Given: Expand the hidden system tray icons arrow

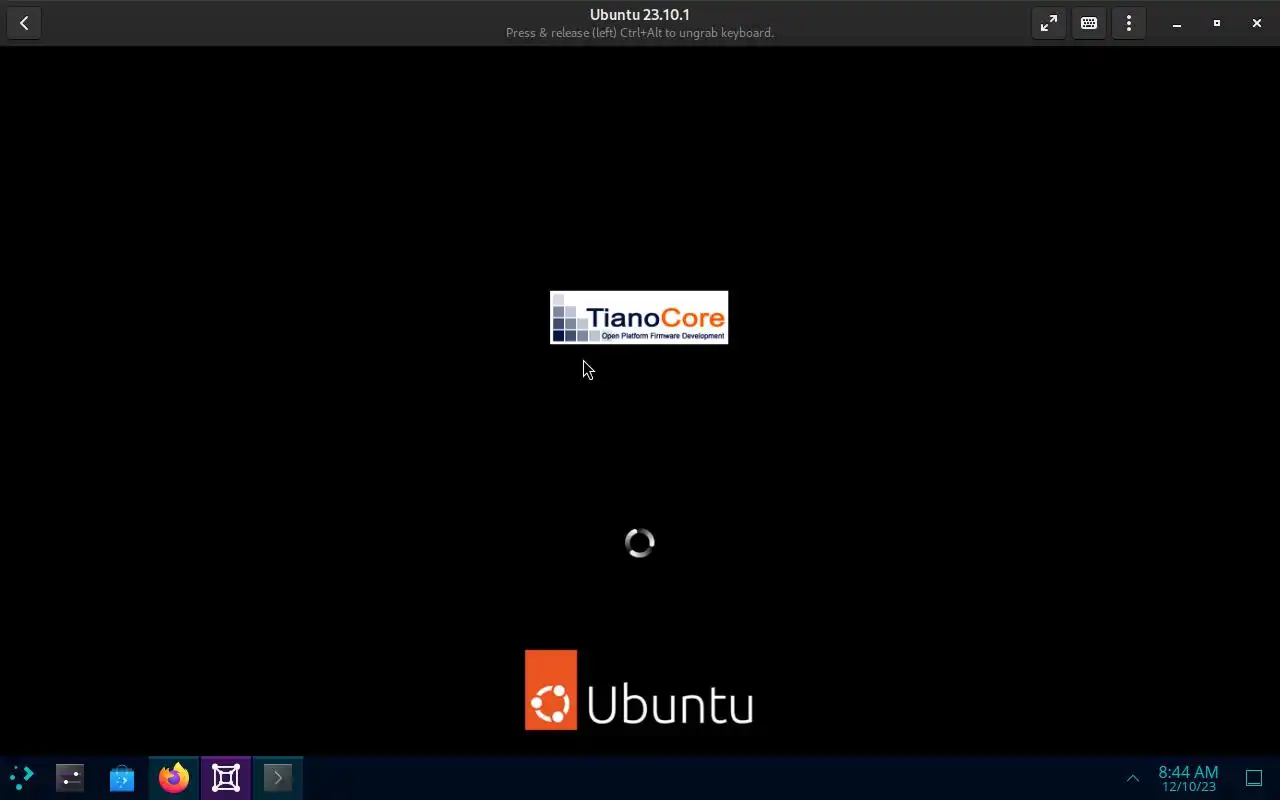Looking at the screenshot, I should point(1133,778).
